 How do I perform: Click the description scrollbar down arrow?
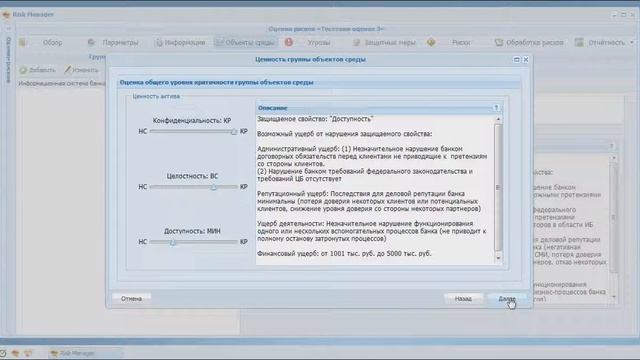[x=498, y=258]
